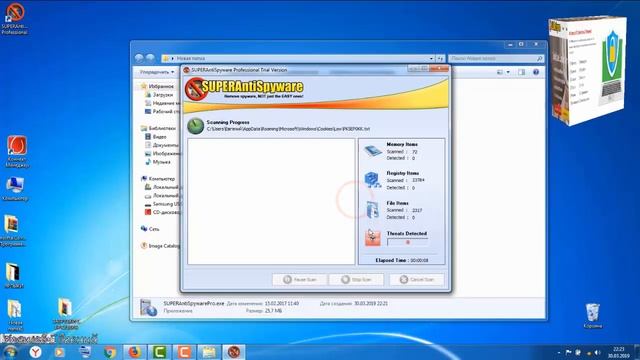The height and width of the screenshot is (360, 640).
Task: Select Сеть in Explorer sidebar
Action: coord(150,229)
